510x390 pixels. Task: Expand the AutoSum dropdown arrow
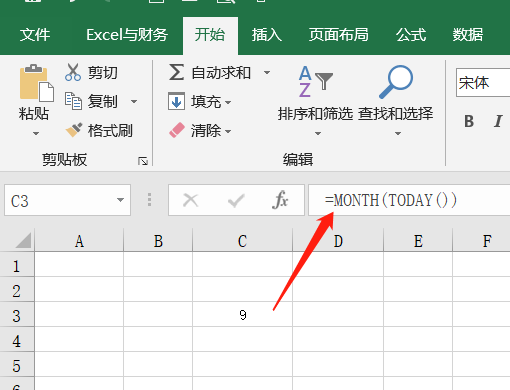point(267,72)
